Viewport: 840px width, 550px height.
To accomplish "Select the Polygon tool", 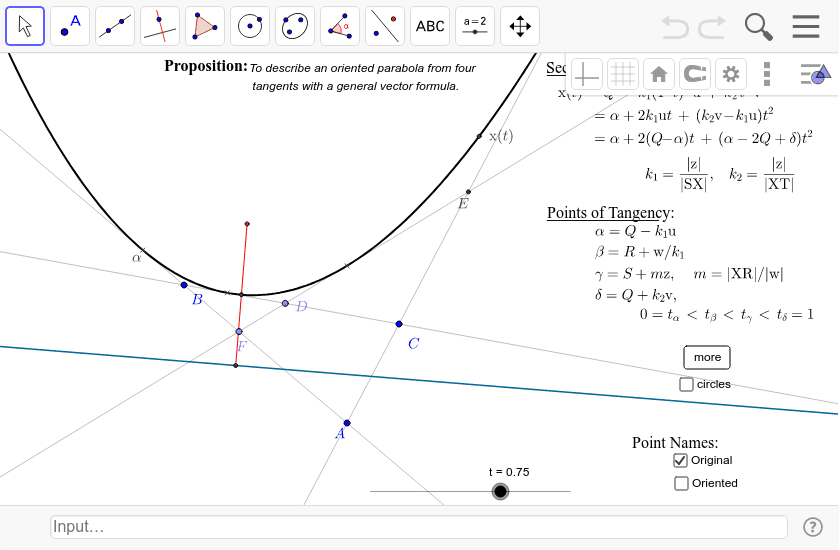I will tap(205, 26).
